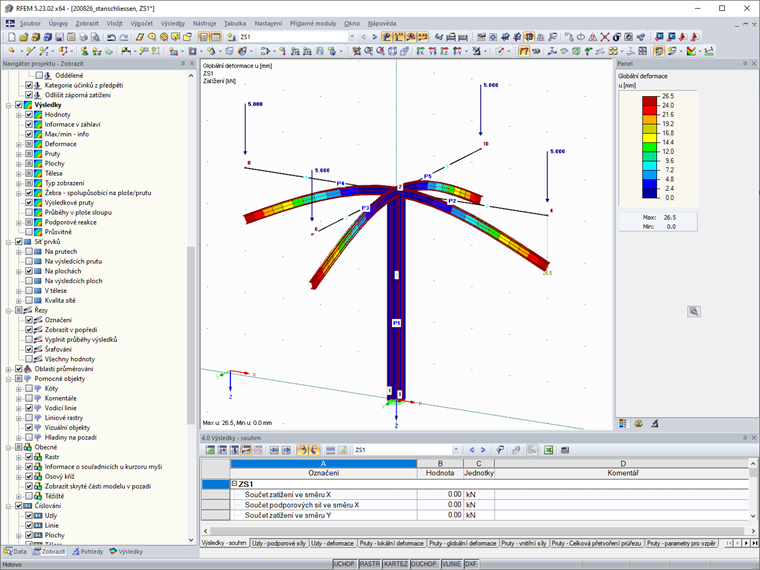Open the Výpočet menu
This screenshot has width=760, height=570.
tap(140, 21)
